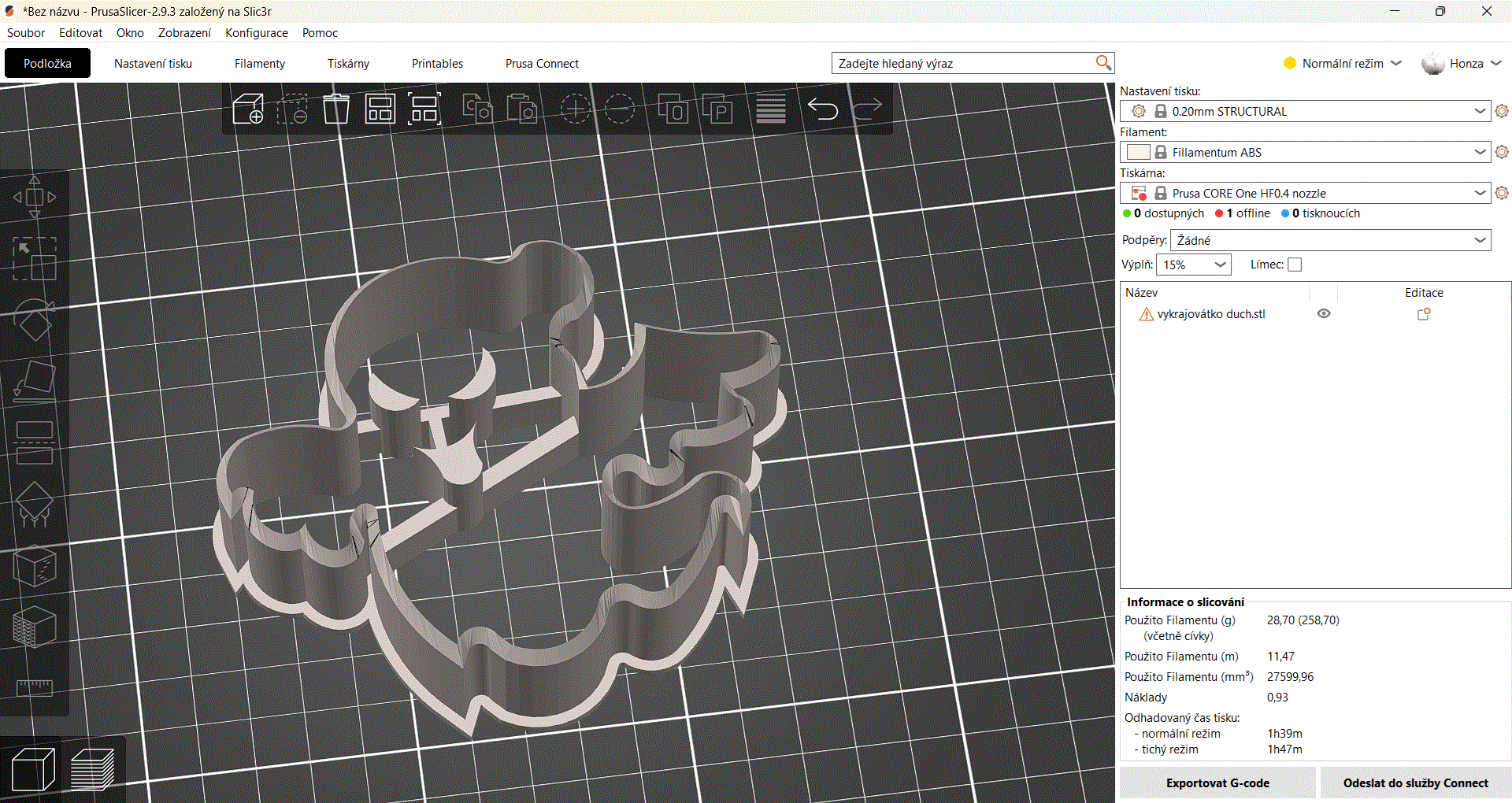Open the Prusa CORE One printer dropdown
Screen dimensions: 1512x803
pyautogui.click(x=1305, y=193)
